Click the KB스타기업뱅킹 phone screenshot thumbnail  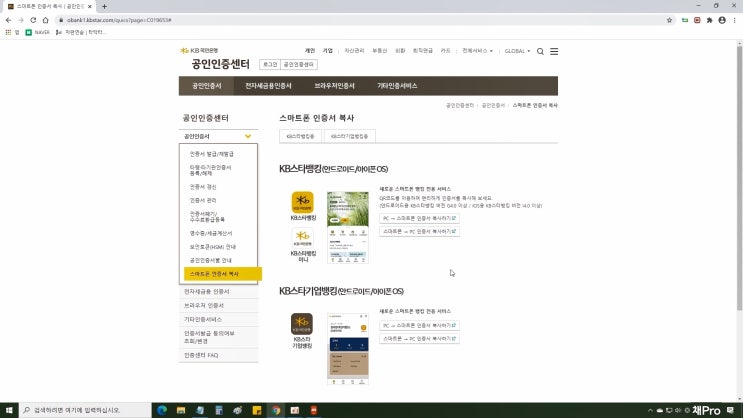coord(348,349)
